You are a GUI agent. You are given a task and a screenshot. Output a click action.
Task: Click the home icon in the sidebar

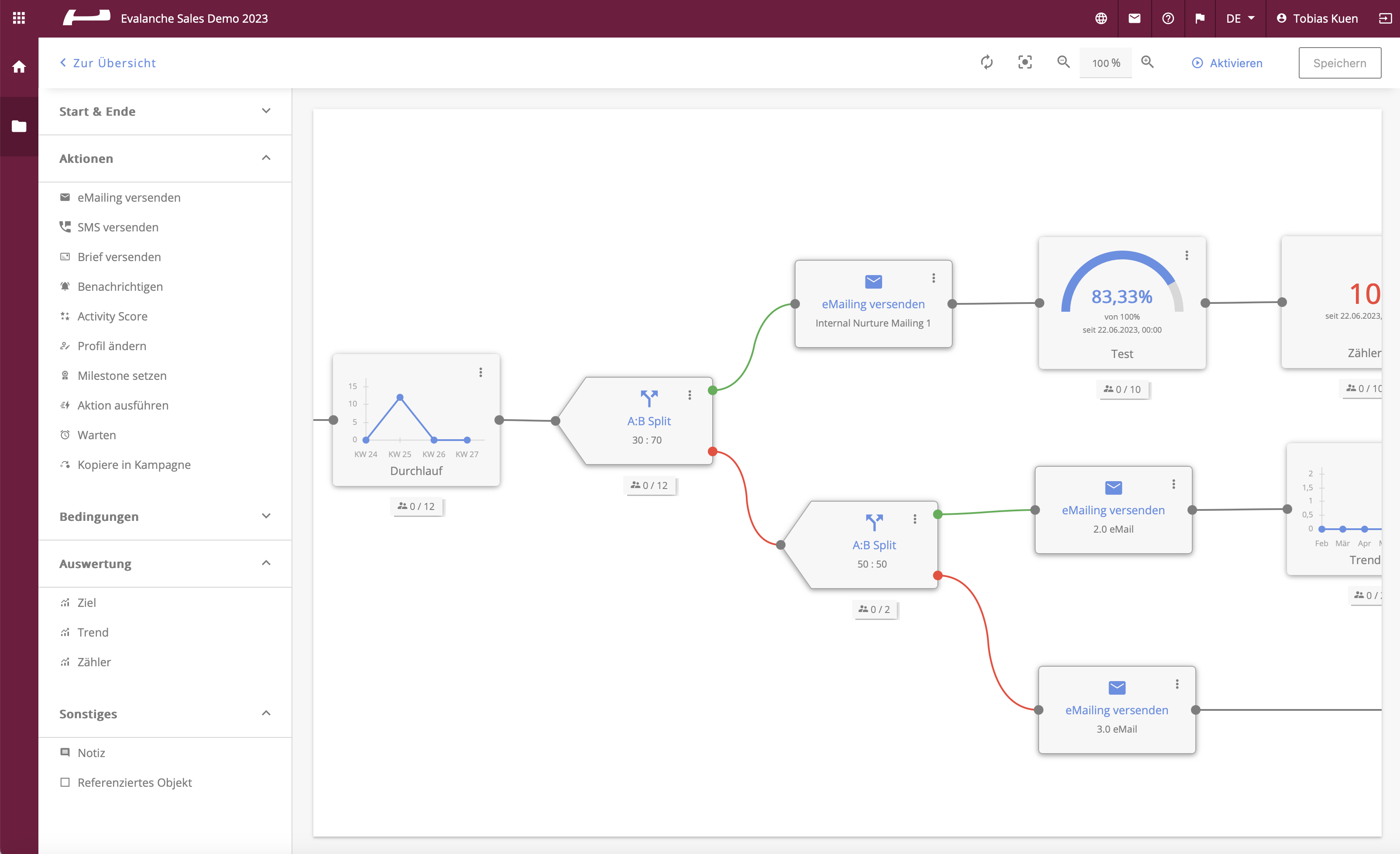tap(19, 67)
